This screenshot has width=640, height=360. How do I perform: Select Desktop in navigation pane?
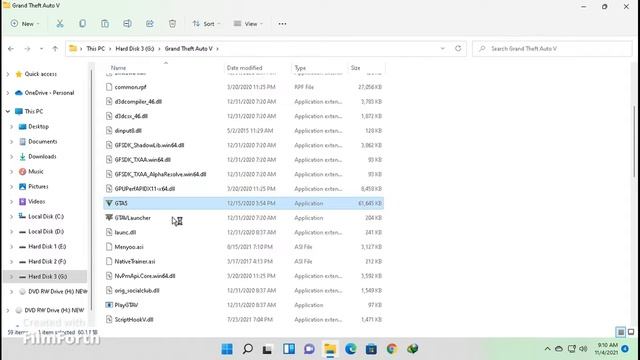(x=38, y=127)
